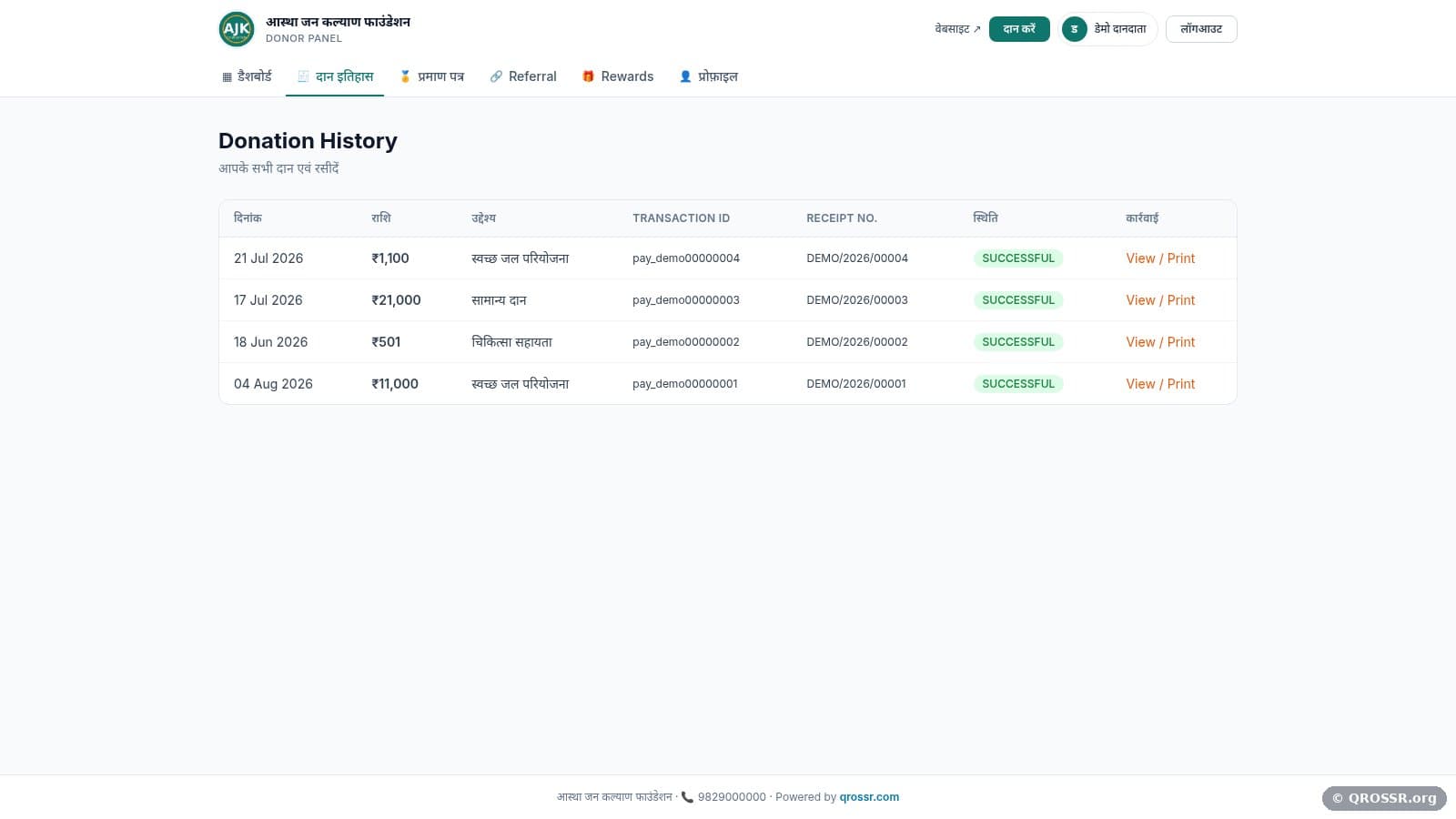Click the receipt icon beside दान इतिहास
The height and width of the screenshot is (819, 1456).
click(x=303, y=76)
